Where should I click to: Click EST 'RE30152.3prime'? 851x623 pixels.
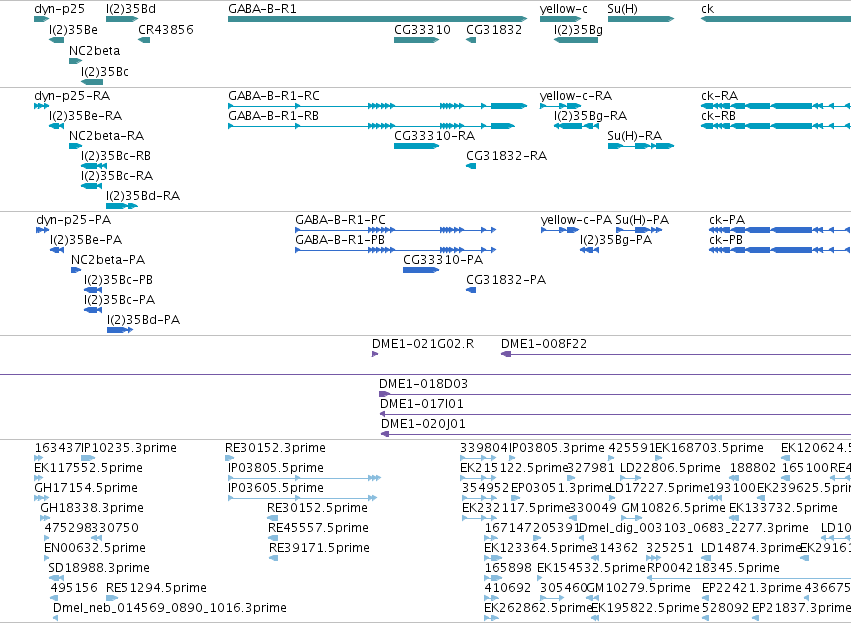275,448
